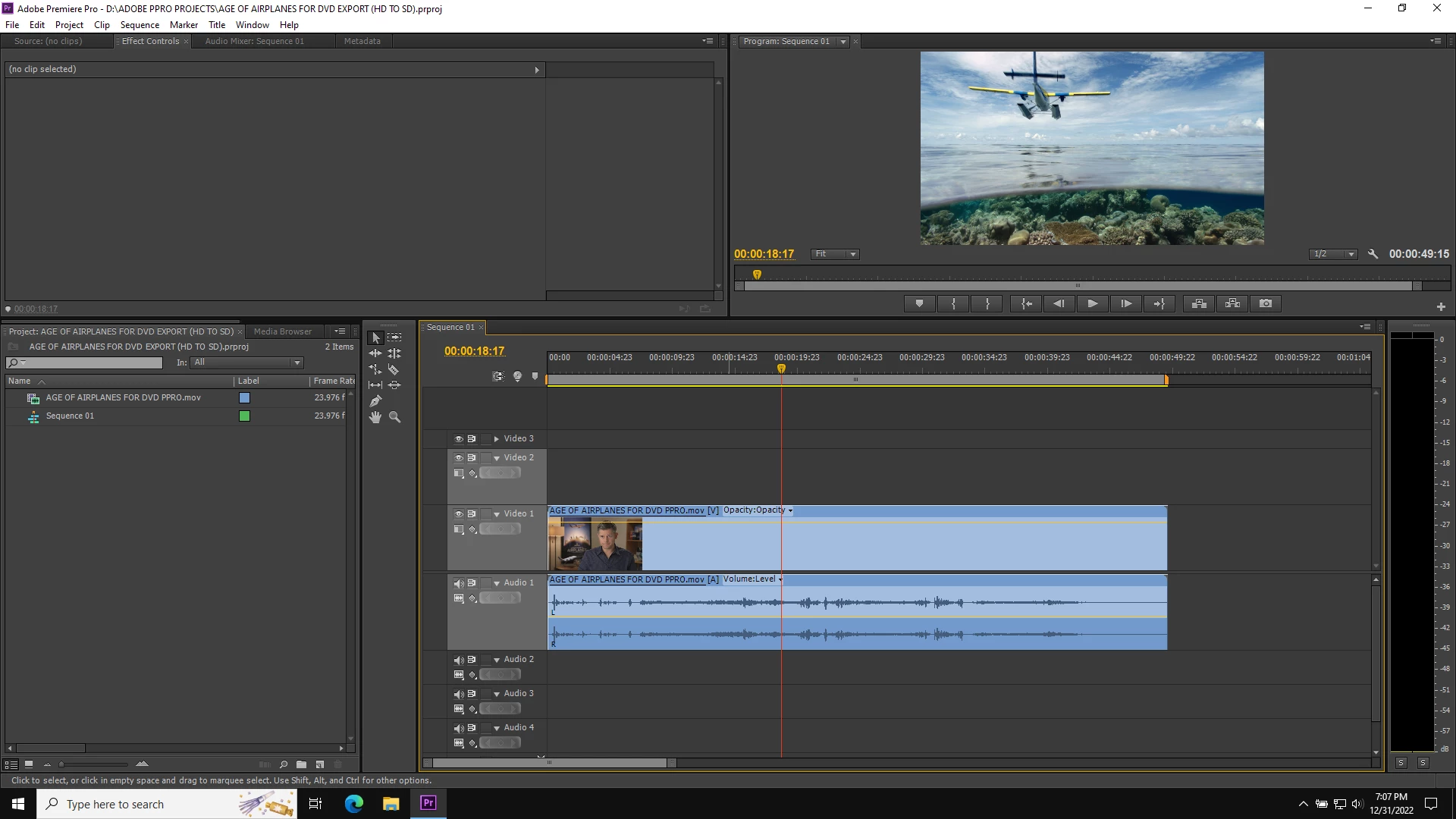The height and width of the screenshot is (819, 1456).
Task: Click the Export Frame camera icon
Action: (x=1266, y=303)
